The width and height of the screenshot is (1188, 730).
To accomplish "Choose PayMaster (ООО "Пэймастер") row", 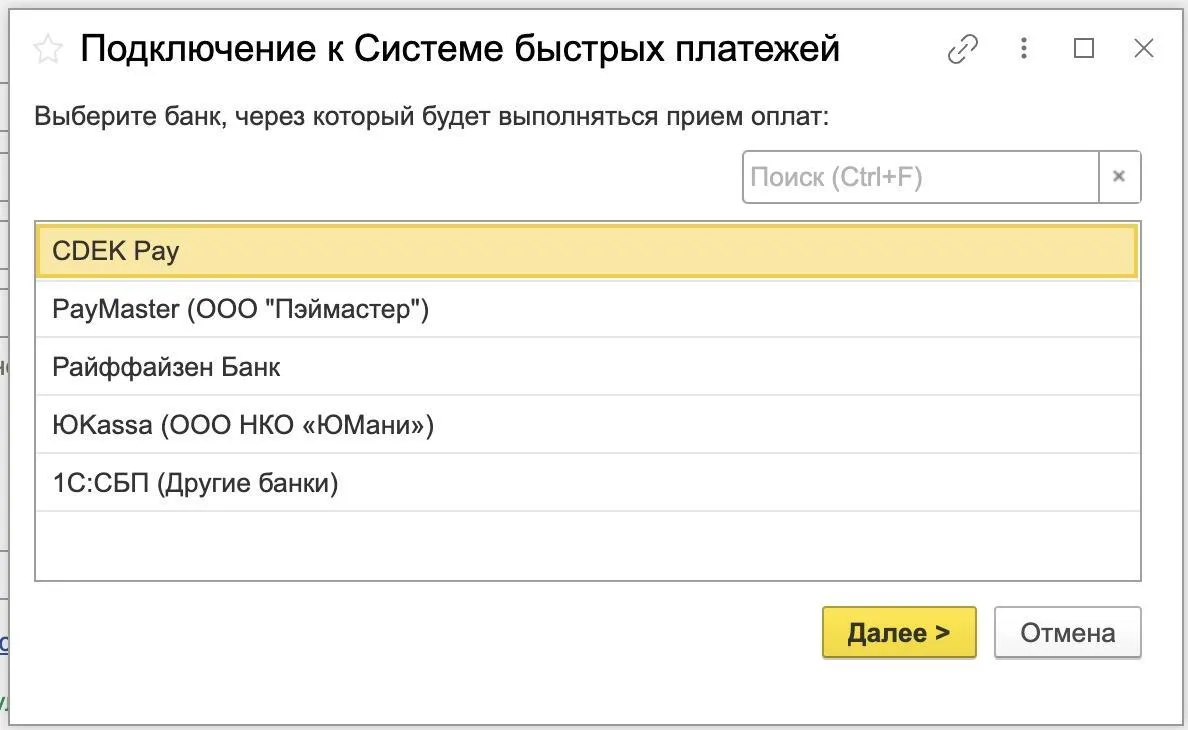I will point(587,309).
